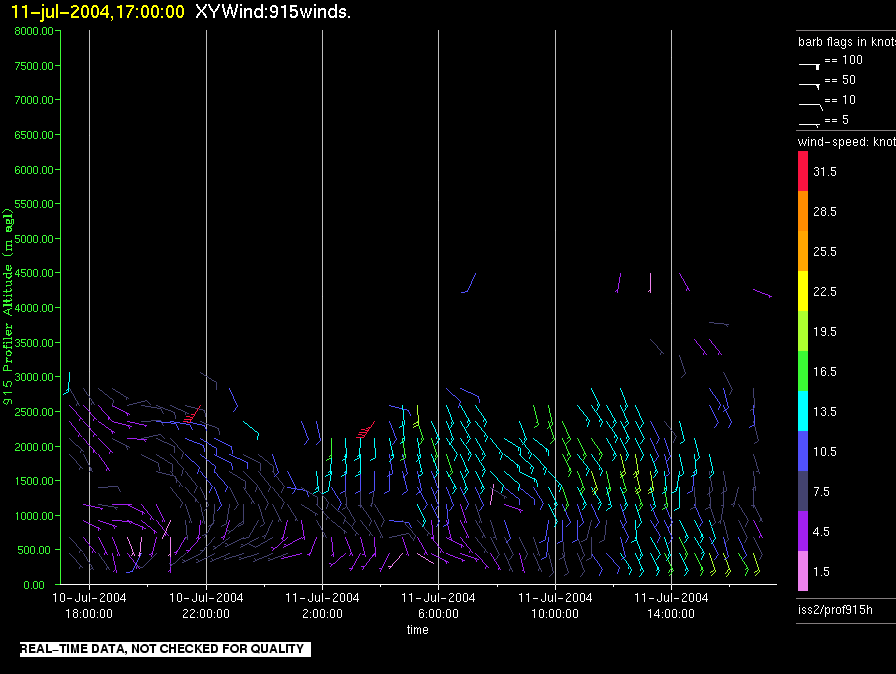Image resolution: width=896 pixels, height=674 pixels.
Task: Select the yellow 22.5 knot color swatch
Action: pos(803,291)
